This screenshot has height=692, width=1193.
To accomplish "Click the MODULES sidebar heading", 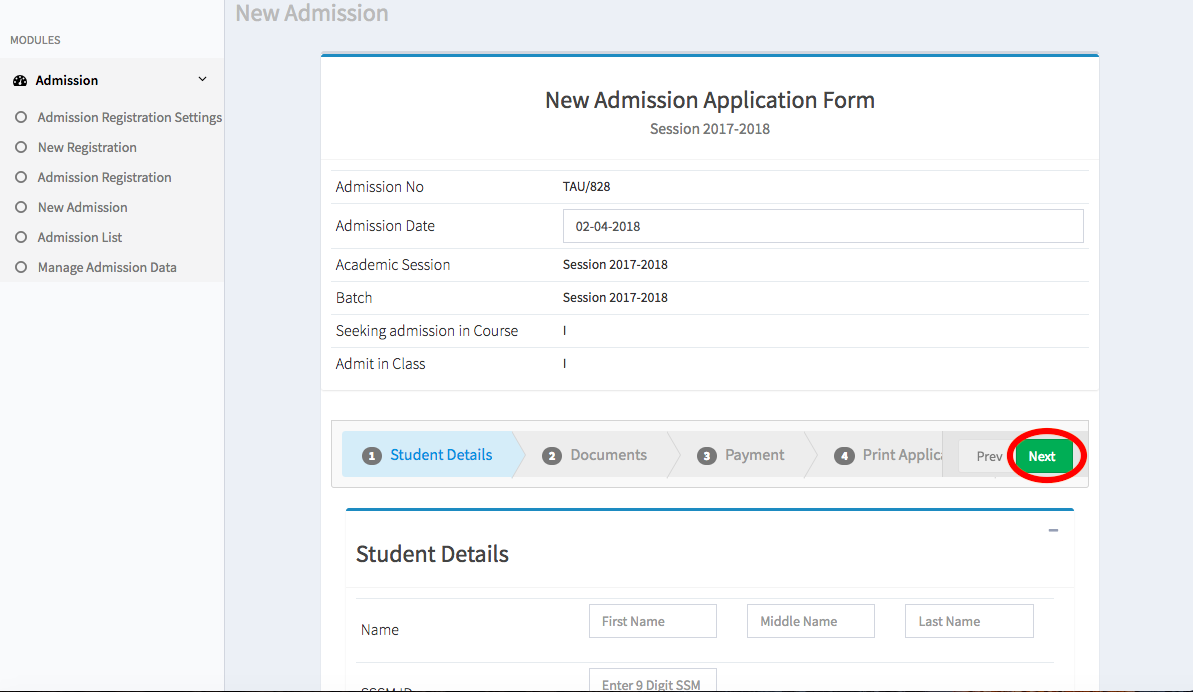I will pyautogui.click(x=35, y=40).
